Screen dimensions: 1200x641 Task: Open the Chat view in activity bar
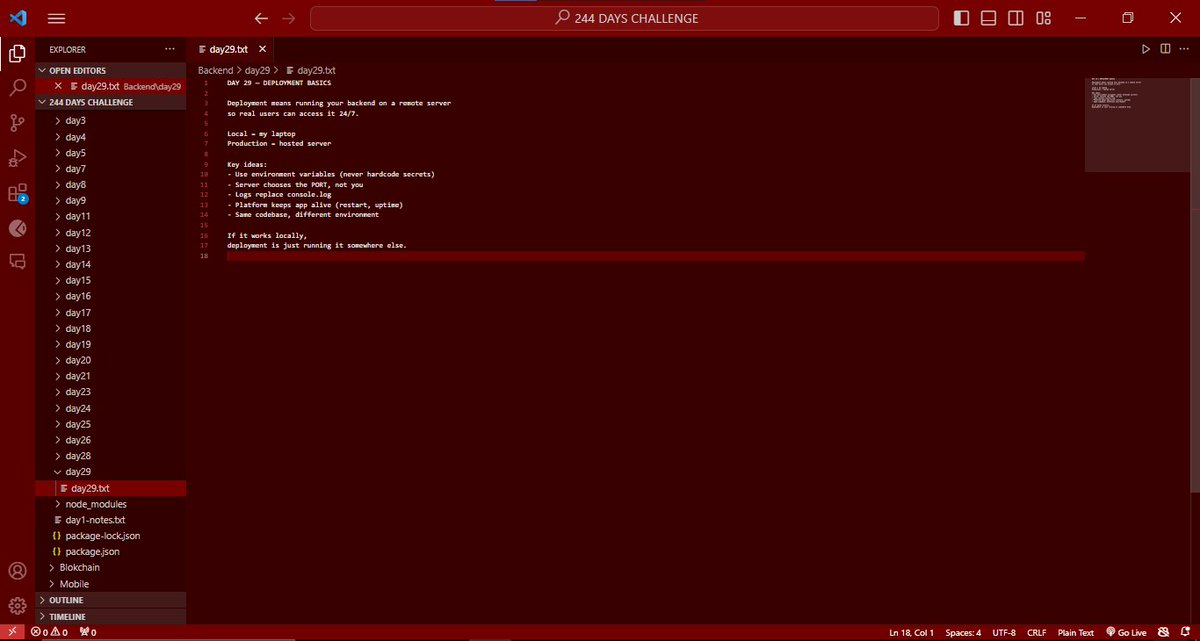tap(17, 261)
